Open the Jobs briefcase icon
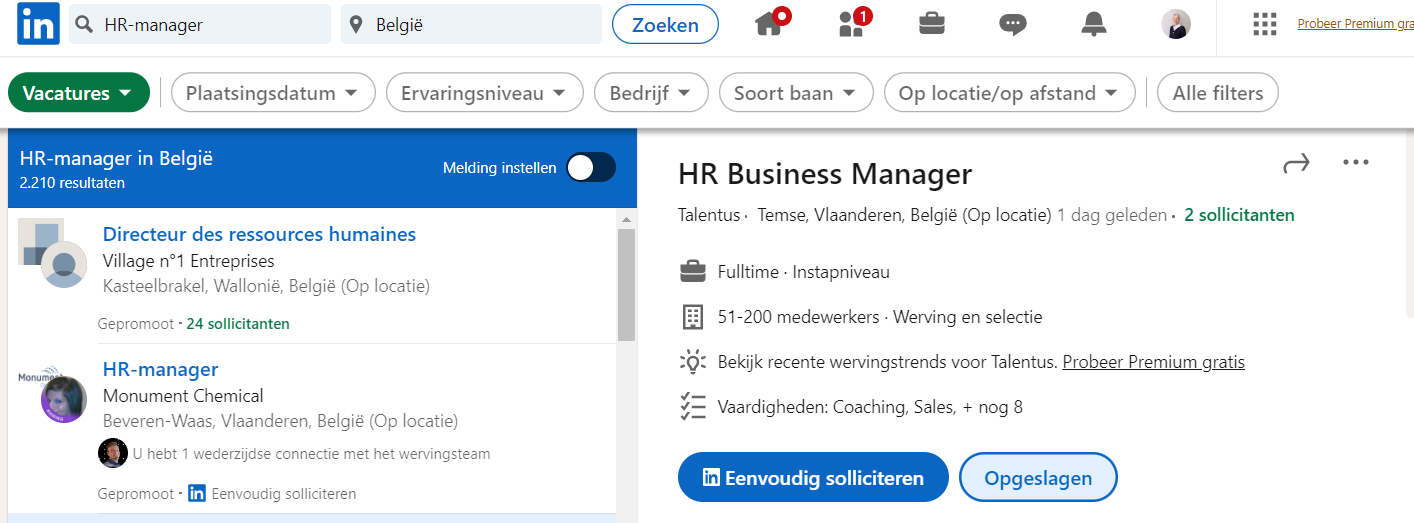 [932, 23]
